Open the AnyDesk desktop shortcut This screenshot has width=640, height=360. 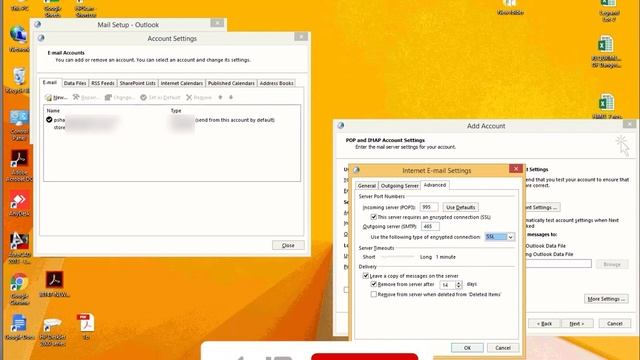(19, 203)
